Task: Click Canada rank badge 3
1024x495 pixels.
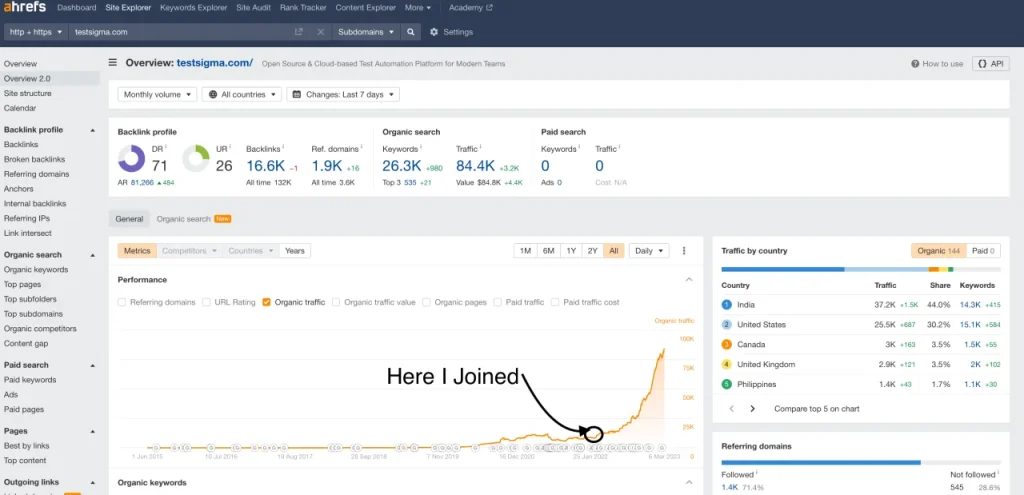Action: (x=726, y=344)
